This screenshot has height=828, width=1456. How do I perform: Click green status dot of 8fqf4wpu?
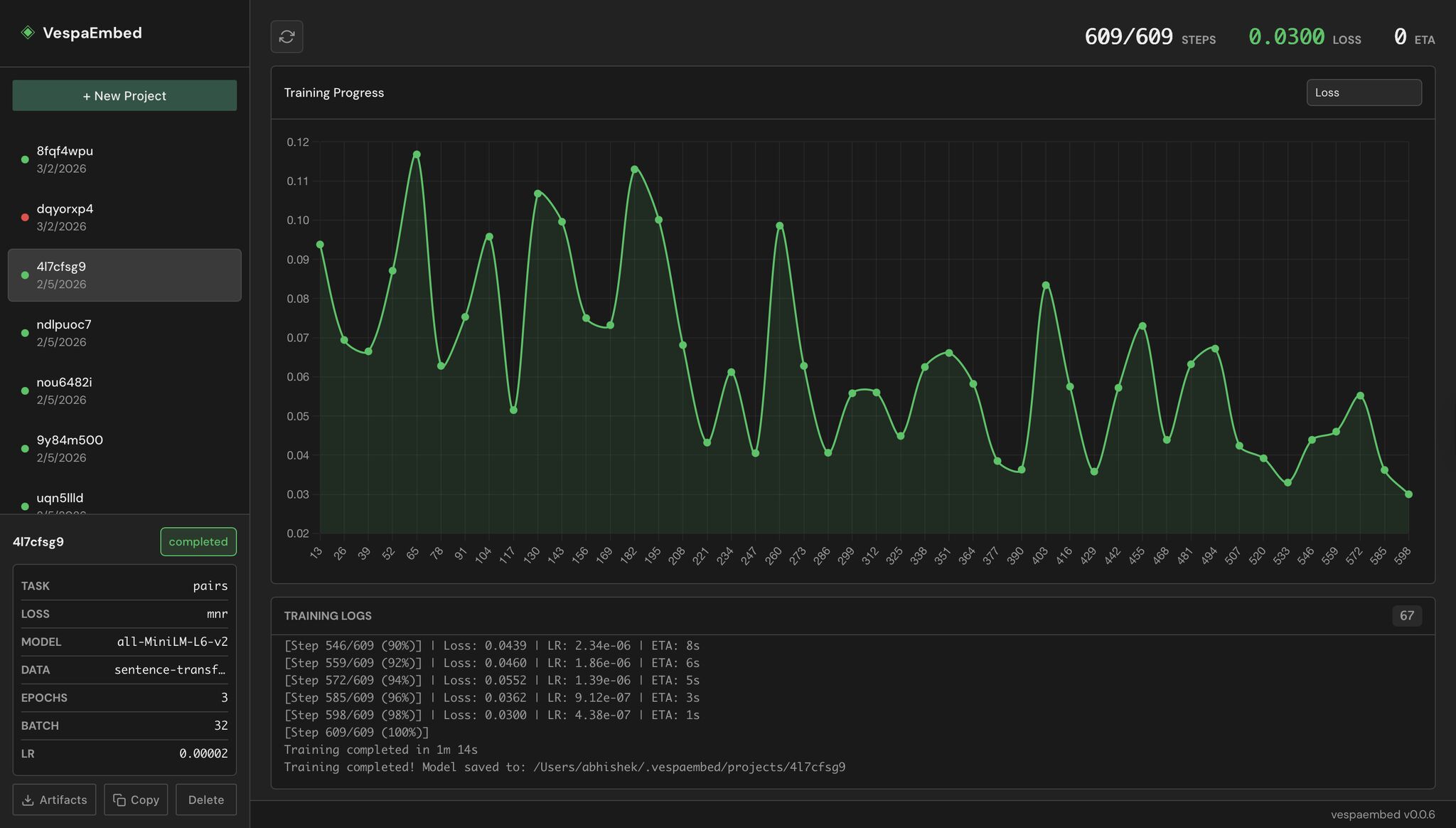(25, 160)
